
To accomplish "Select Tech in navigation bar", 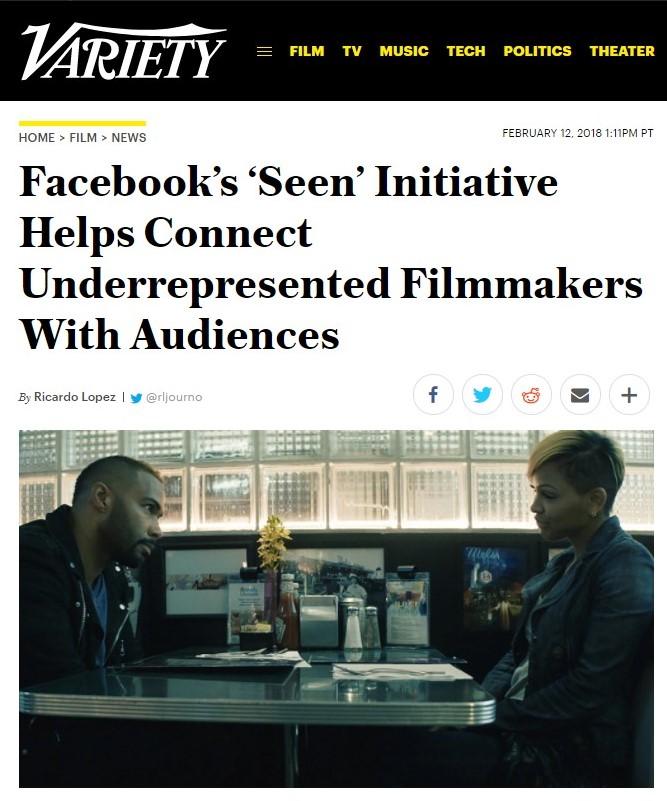I will point(466,51).
